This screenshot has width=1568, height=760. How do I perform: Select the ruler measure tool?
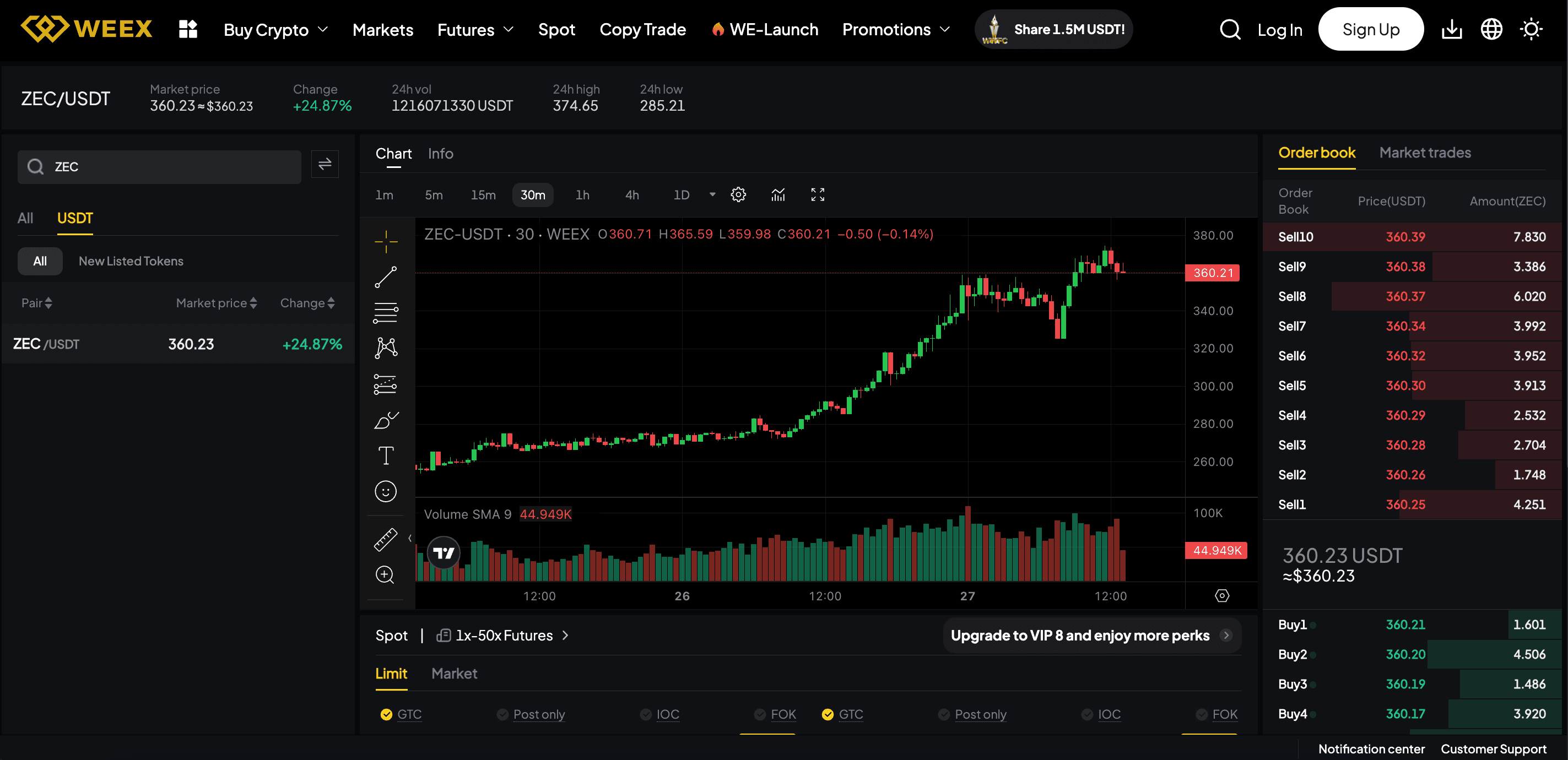(x=385, y=539)
